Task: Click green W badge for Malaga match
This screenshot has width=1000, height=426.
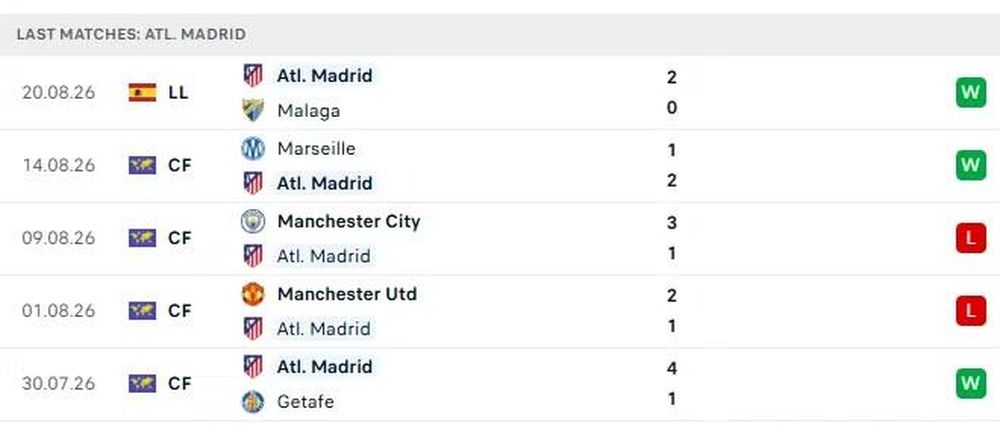Action: 971,92
